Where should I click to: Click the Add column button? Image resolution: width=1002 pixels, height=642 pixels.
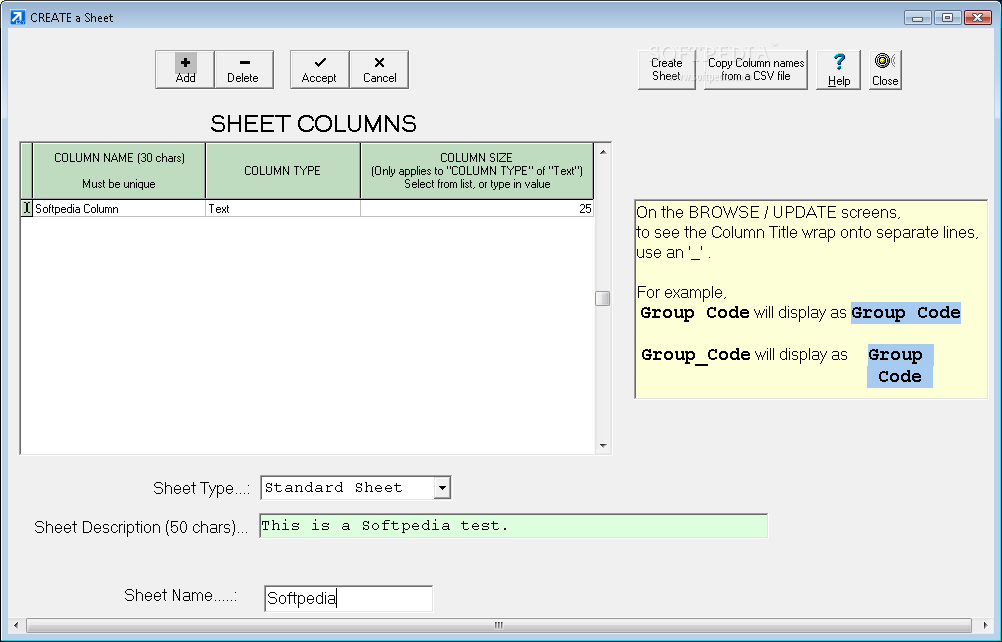[x=185, y=70]
